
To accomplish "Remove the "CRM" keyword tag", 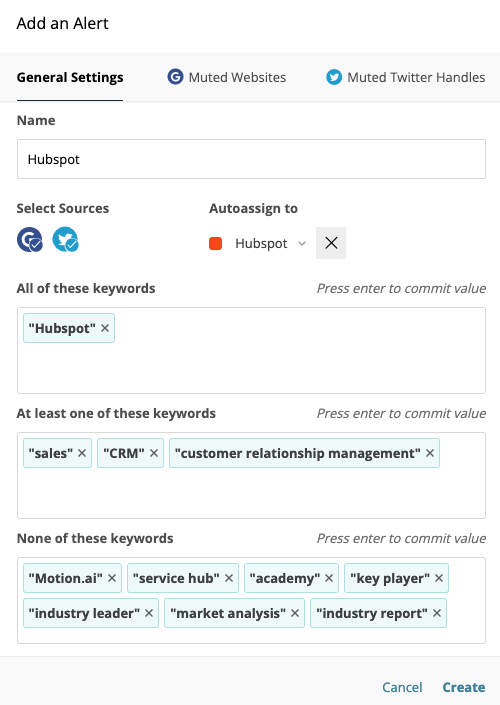I will 154,453.
